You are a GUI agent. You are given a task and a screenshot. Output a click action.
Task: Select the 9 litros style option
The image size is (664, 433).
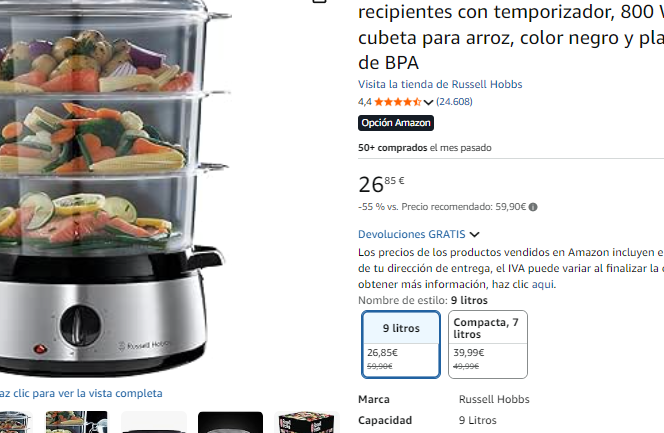pos(401,345)
